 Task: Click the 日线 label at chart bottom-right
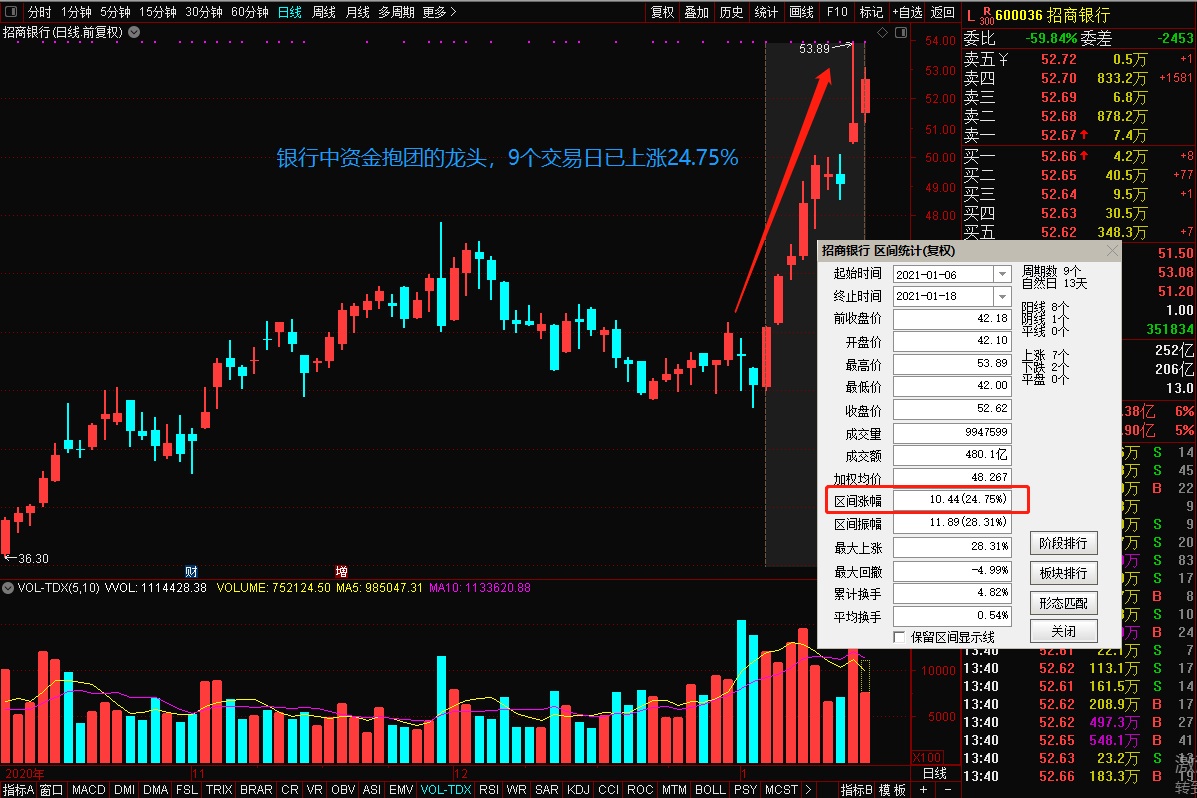[x=935, y=774]
